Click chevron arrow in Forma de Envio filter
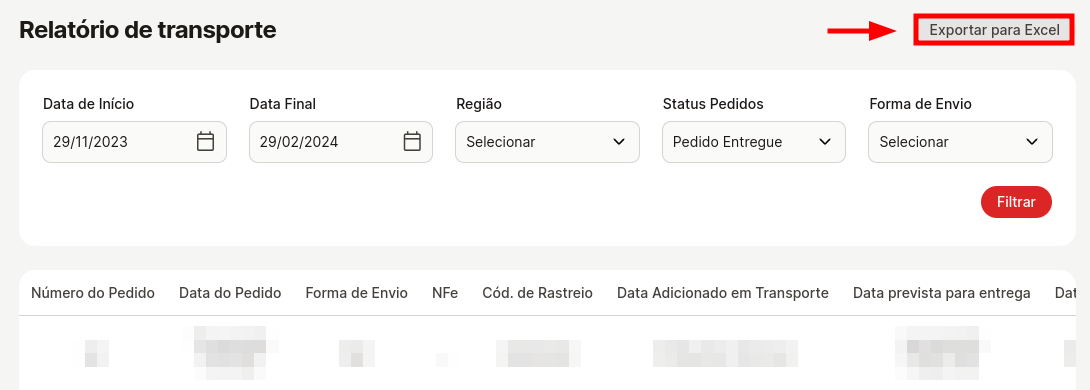The image size is (1090, 390). 1032,142
